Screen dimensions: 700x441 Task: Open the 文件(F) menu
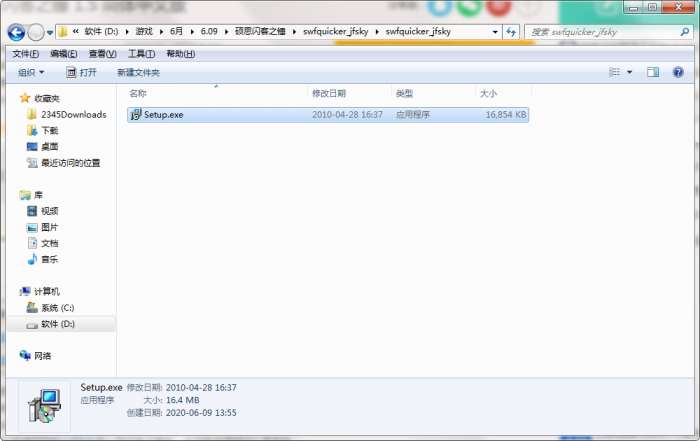click(x=25, y=54)
